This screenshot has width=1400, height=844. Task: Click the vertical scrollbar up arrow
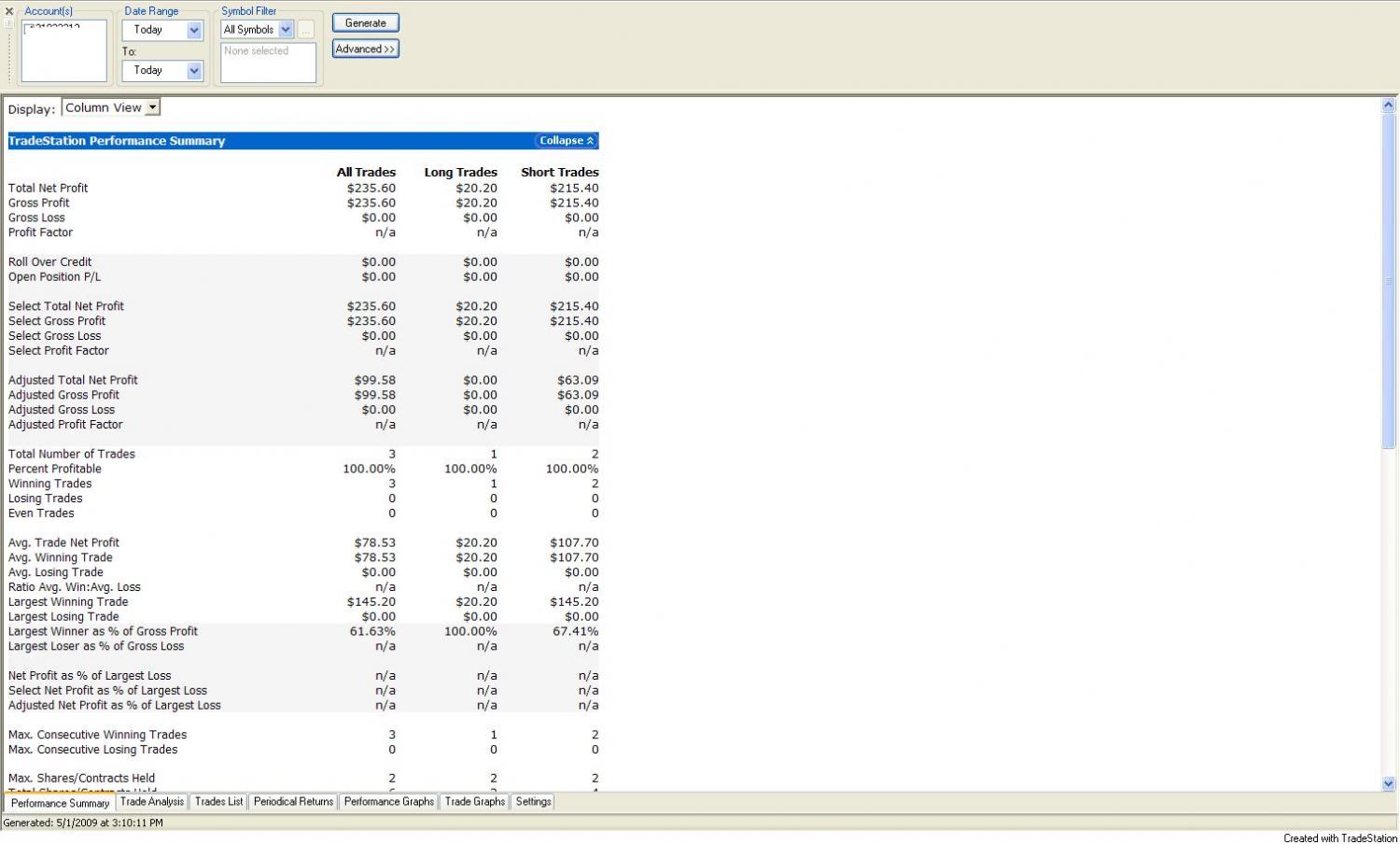[1388, 106]
